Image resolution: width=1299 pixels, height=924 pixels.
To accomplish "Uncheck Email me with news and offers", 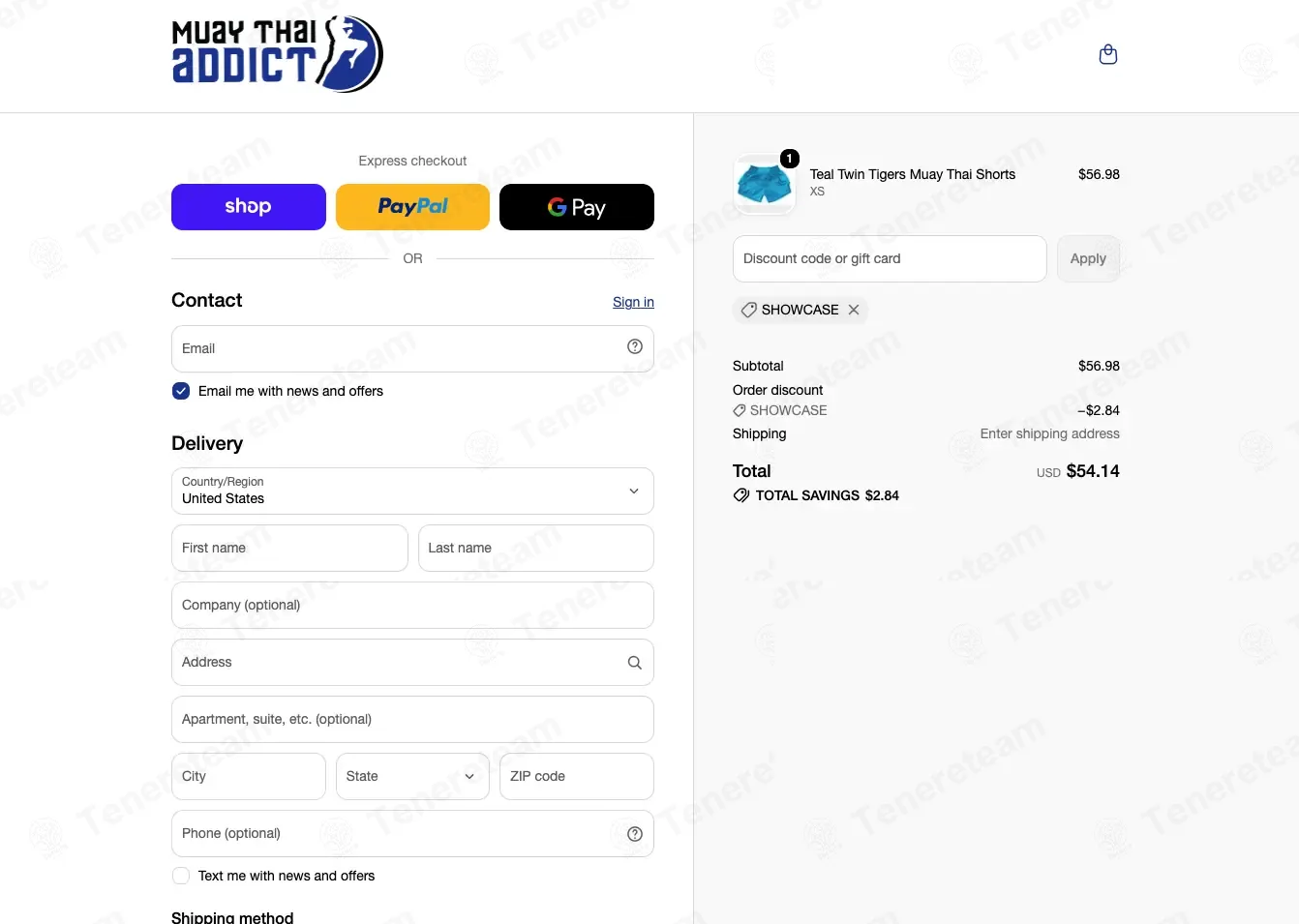I will [181, 391].
